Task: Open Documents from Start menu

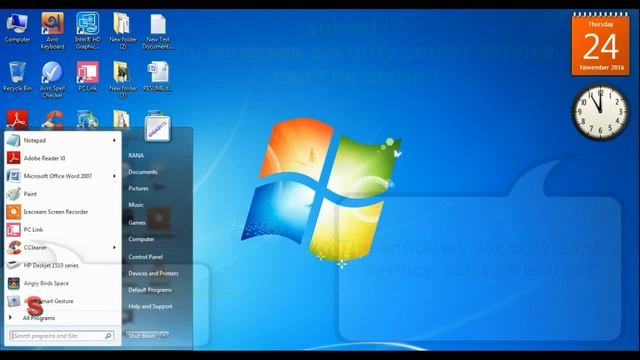Action: tap(142, 172)
